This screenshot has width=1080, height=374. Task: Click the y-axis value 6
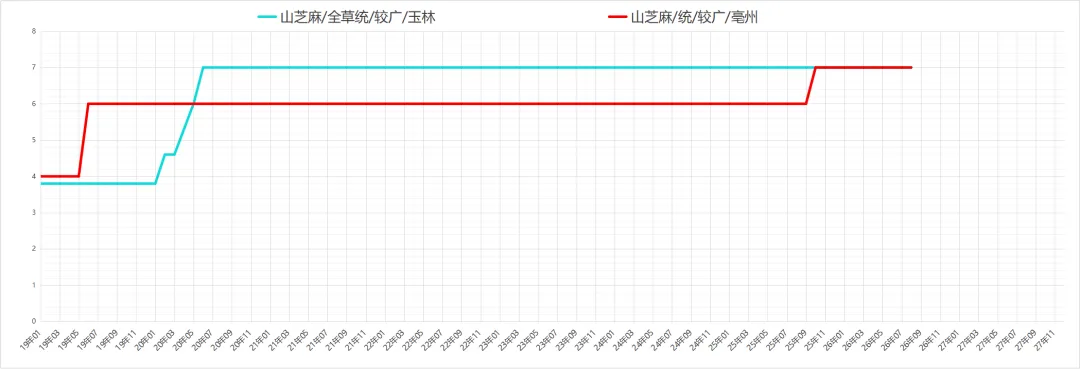(x=33, y=104)
